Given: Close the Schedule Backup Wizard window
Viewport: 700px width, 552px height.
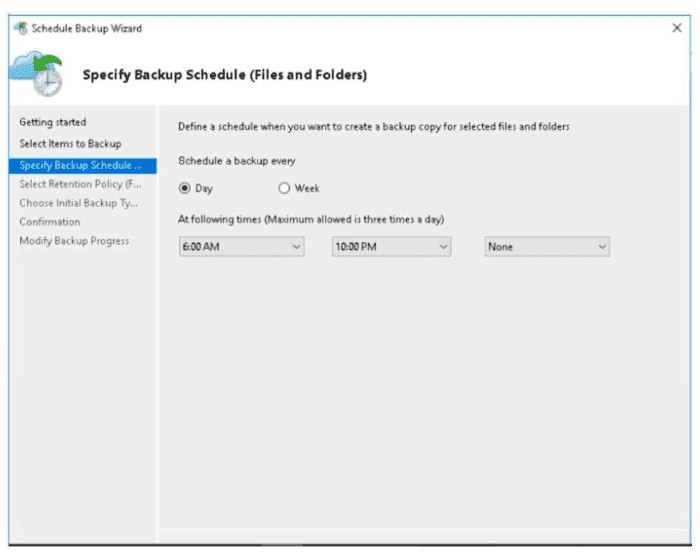Looking at the screenshot, I should click(676, 27).
